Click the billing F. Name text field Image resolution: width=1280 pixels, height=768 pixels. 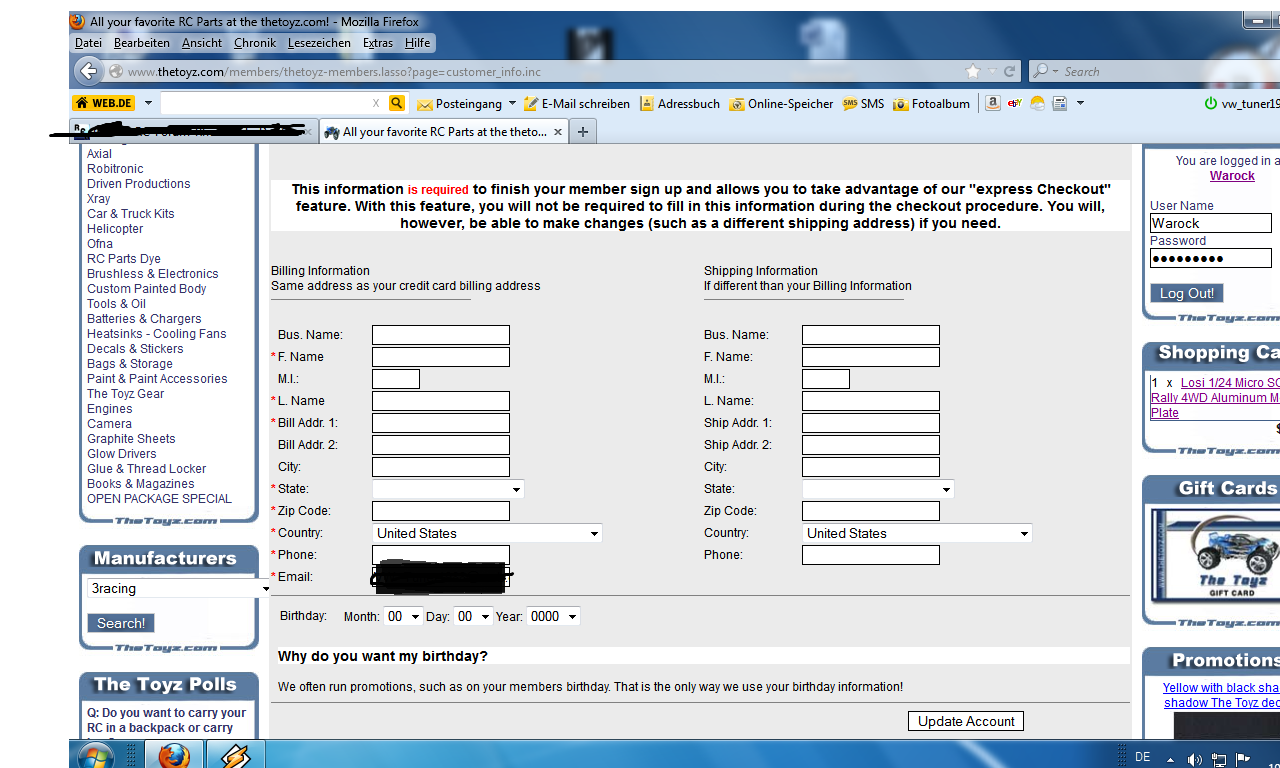440,357
